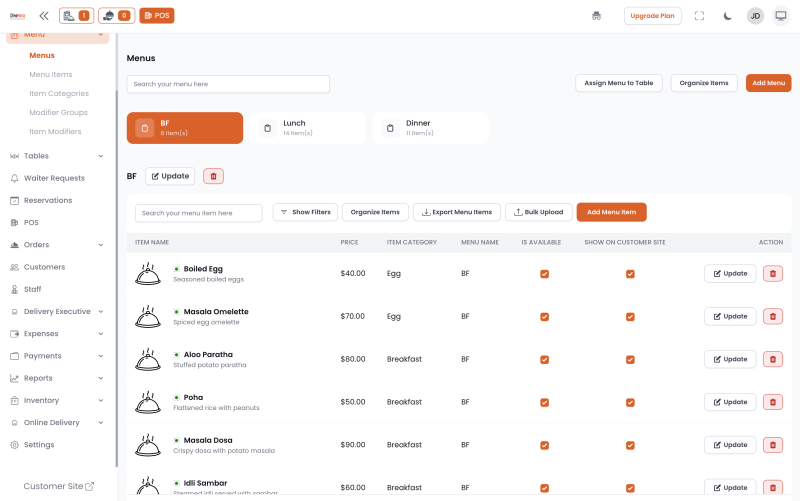The image size is (800, 501).
Task: Open the waiter bell icon with badge 0
Action: click(x=116, y=16)
